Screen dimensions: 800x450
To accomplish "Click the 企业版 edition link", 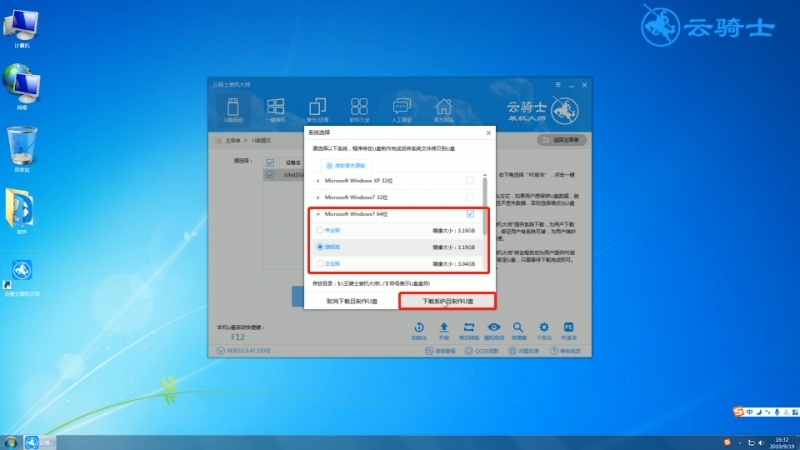I will (332, 264).
